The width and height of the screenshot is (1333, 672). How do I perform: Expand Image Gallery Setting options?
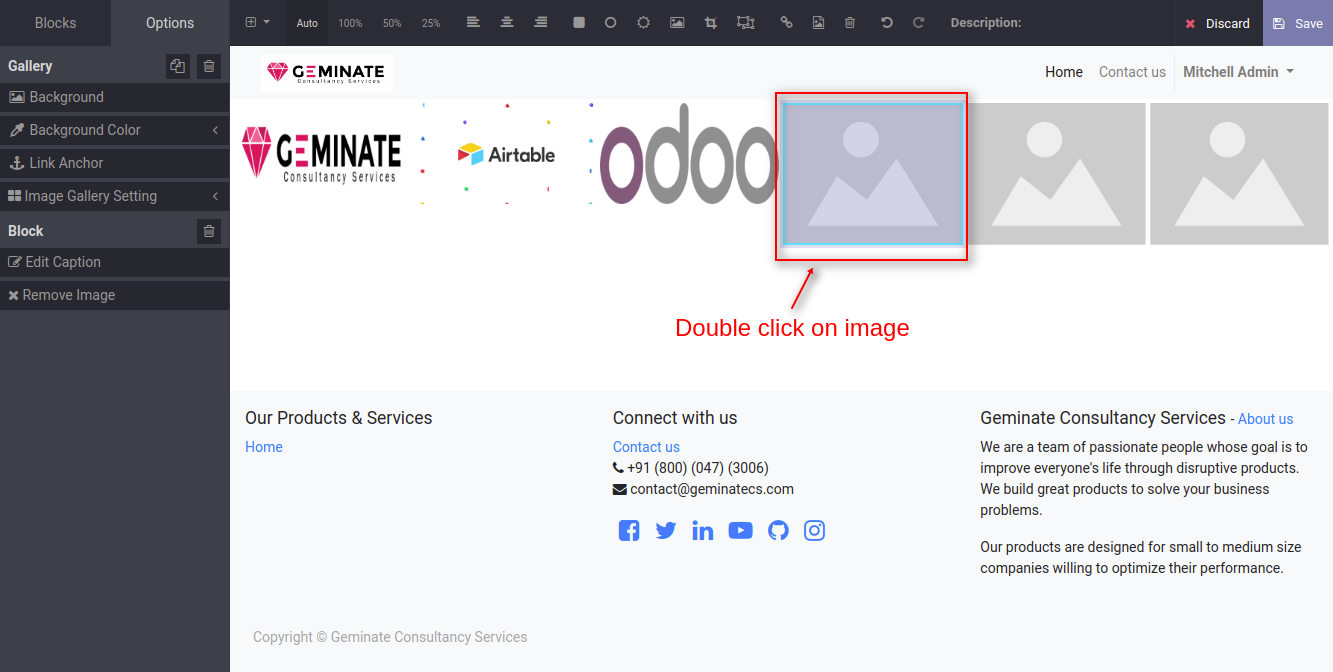tap(114, 196)
